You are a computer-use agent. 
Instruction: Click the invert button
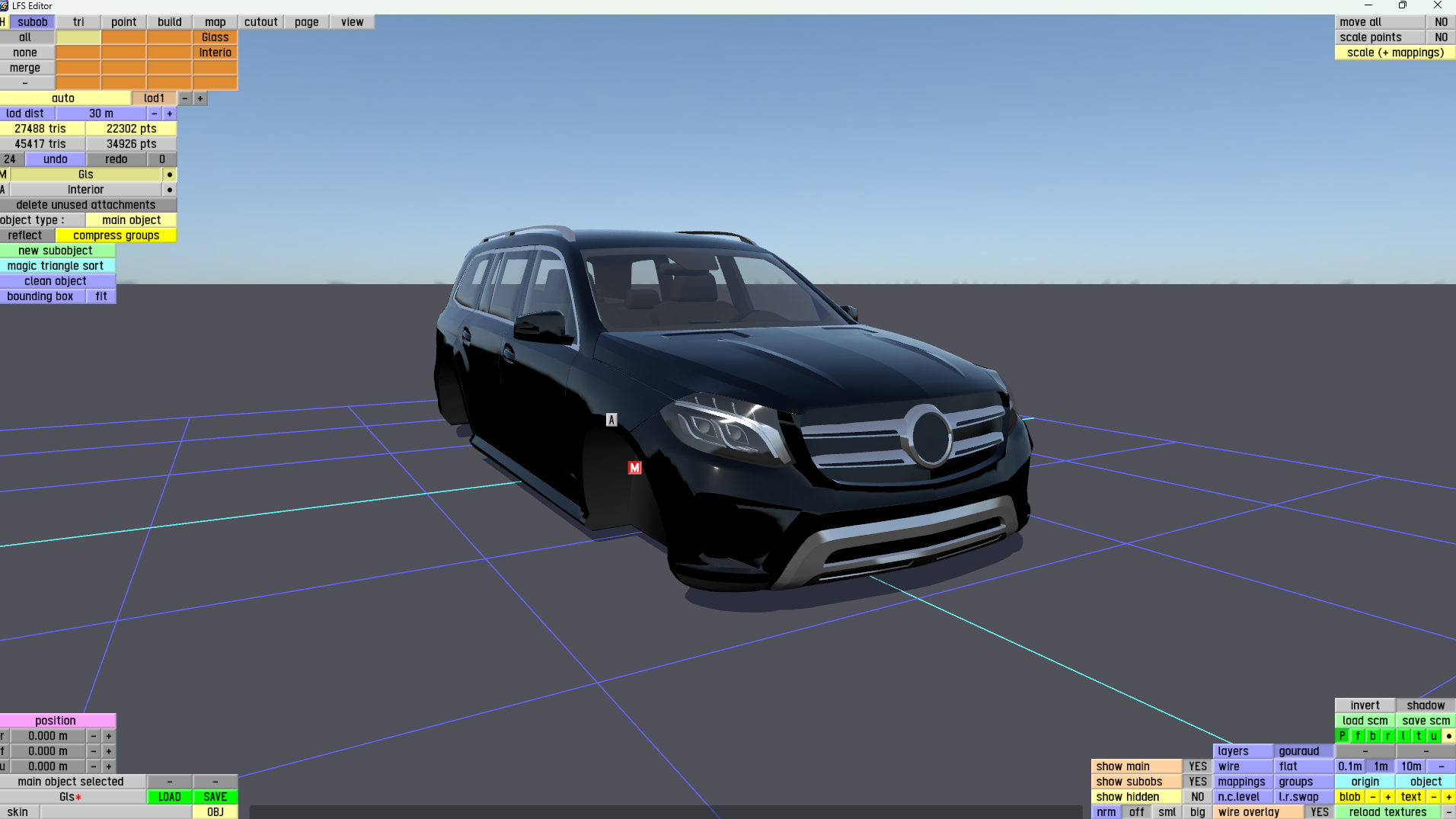(x=1365, y=705)
